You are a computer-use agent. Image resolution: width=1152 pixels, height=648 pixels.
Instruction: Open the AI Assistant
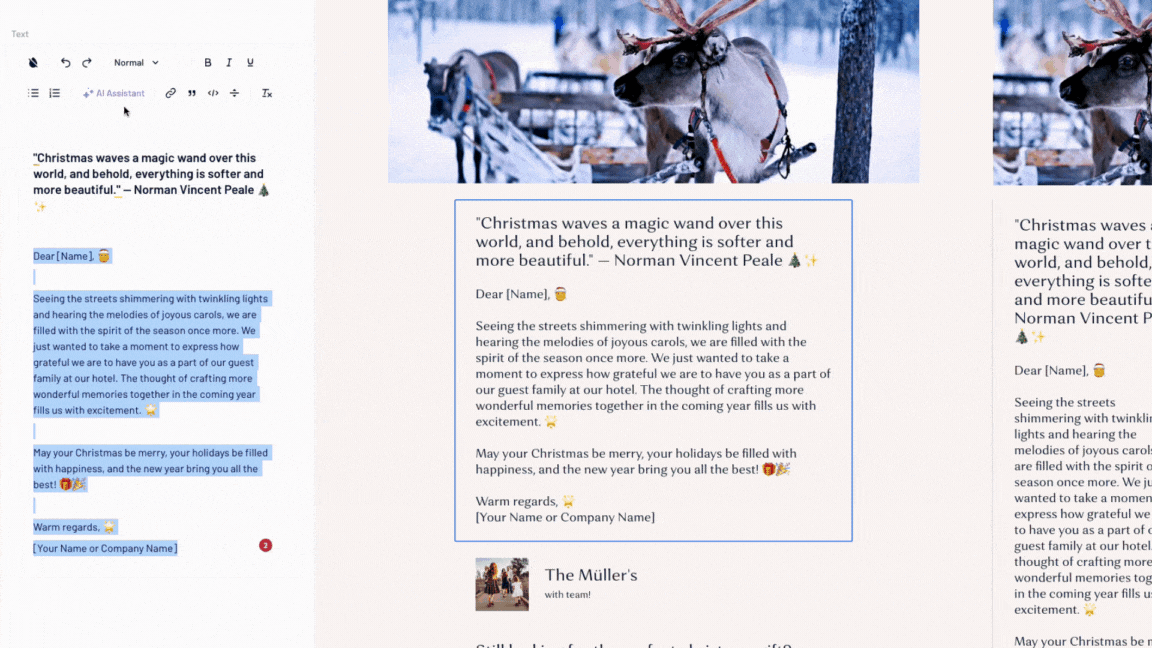[x=114, y=93]
